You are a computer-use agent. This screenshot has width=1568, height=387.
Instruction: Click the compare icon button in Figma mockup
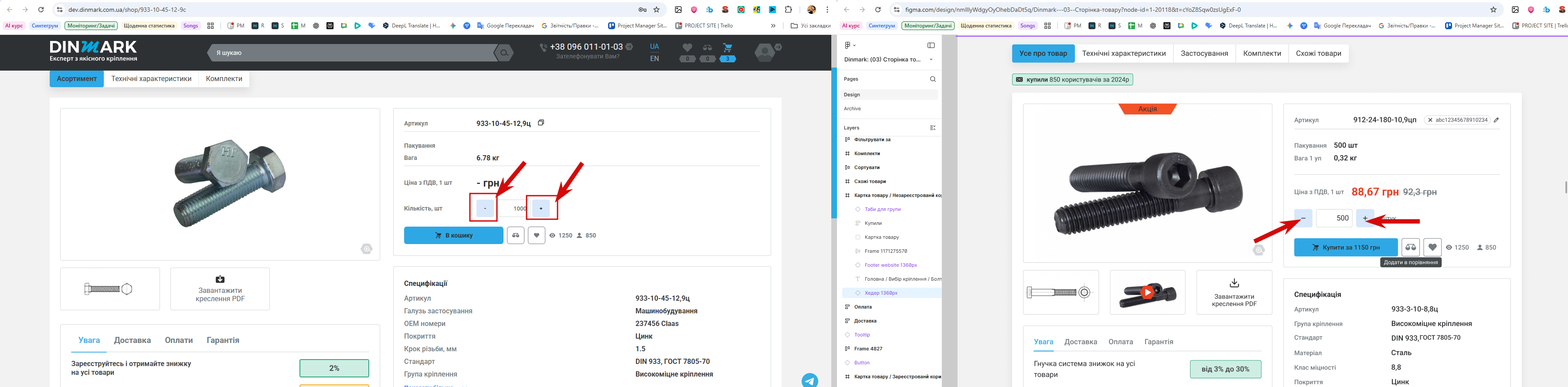coord(1410,247)
